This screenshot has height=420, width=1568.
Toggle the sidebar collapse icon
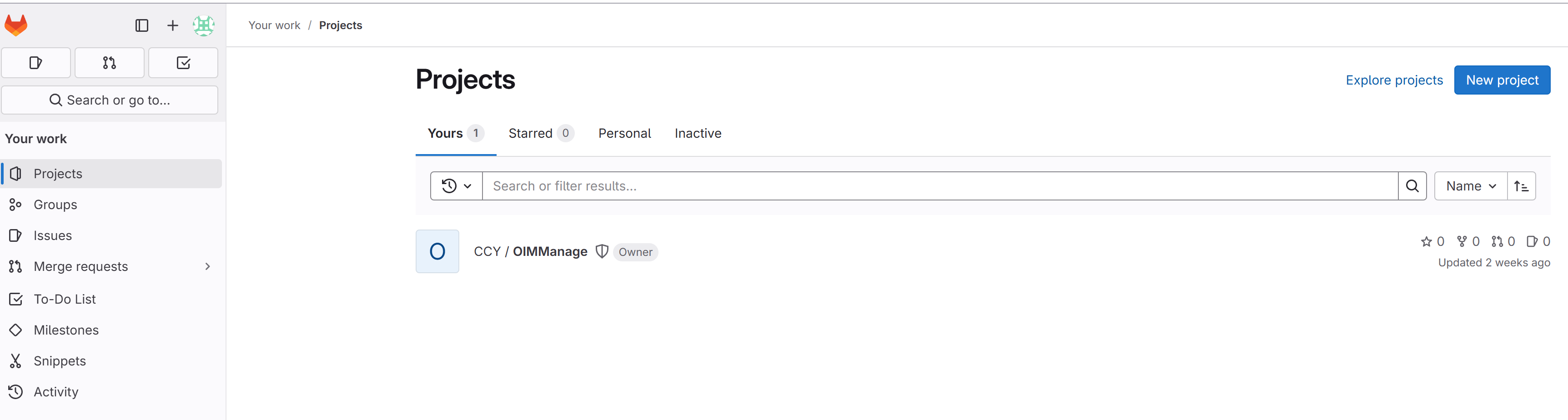(x=142, y=25)
